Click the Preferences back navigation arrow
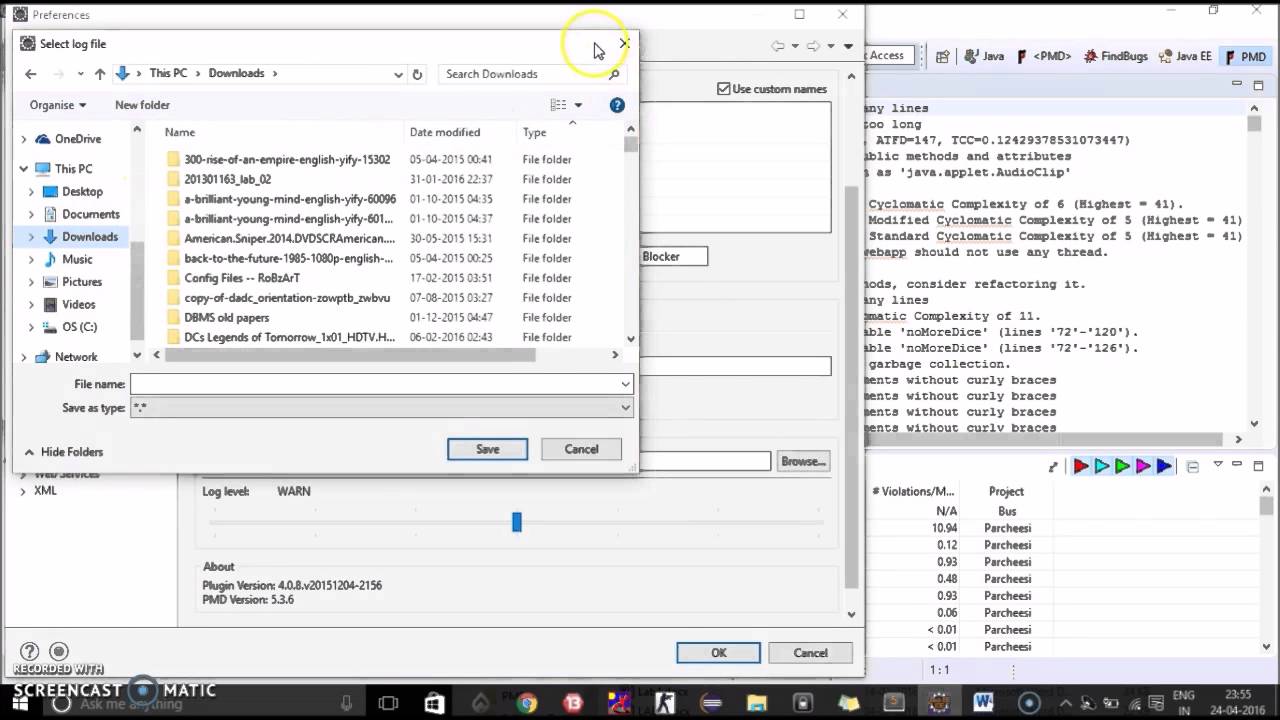1280x720 pixels. click(777, 46)
